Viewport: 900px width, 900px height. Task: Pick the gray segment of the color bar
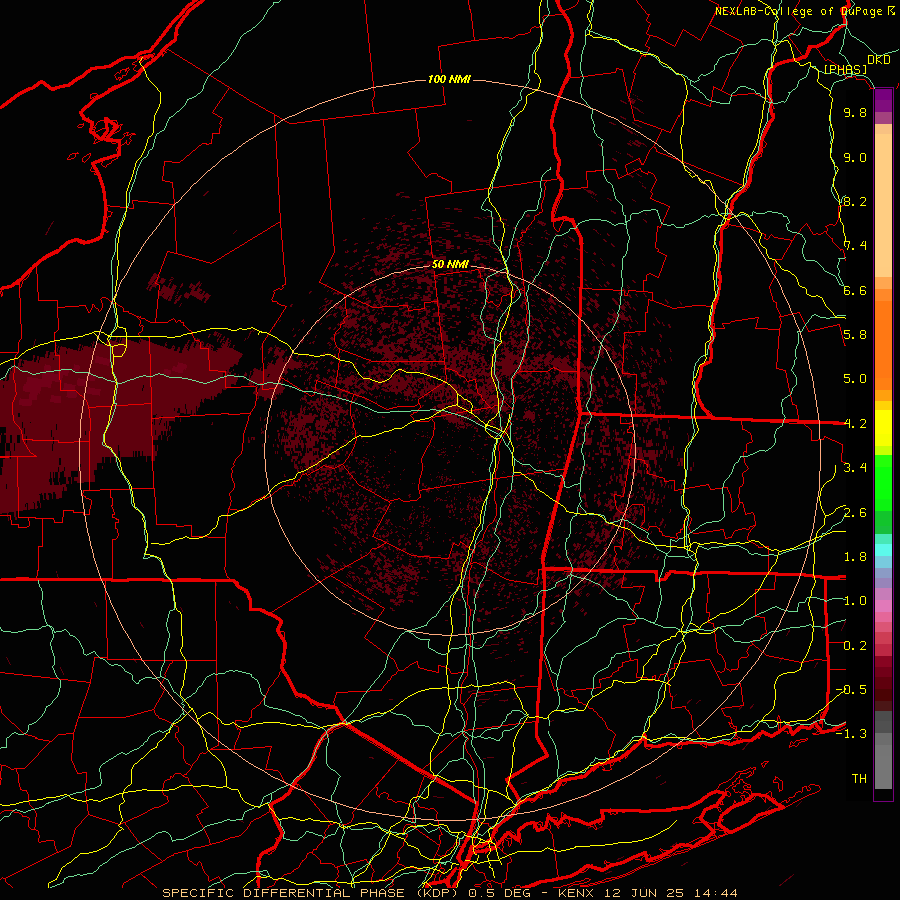(x=883, y=749)
